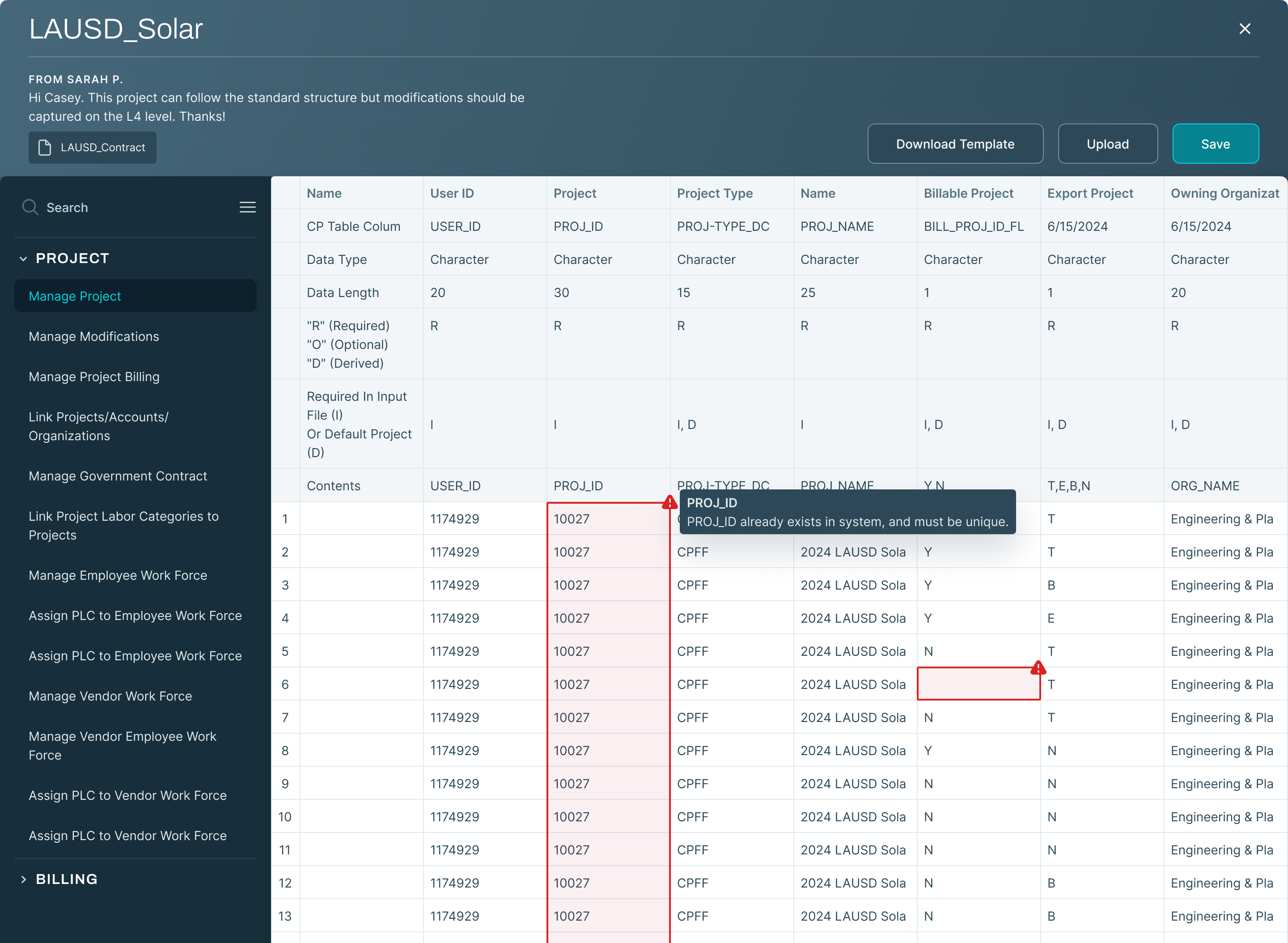Select row number 8 header
The width and height of the screenshot is (1288, 943).
click(x=285, y=750)
